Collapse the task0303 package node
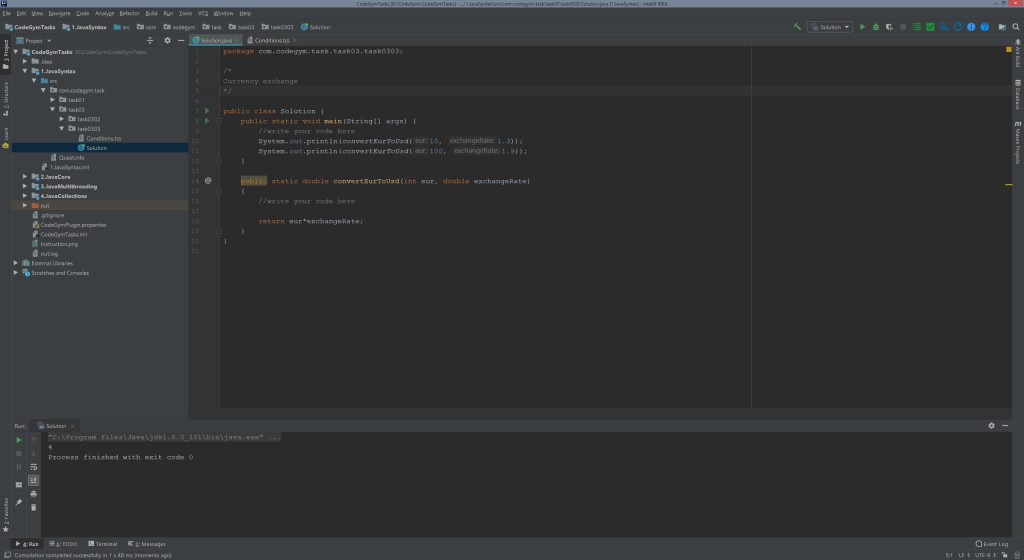 (x=61, y=128)
